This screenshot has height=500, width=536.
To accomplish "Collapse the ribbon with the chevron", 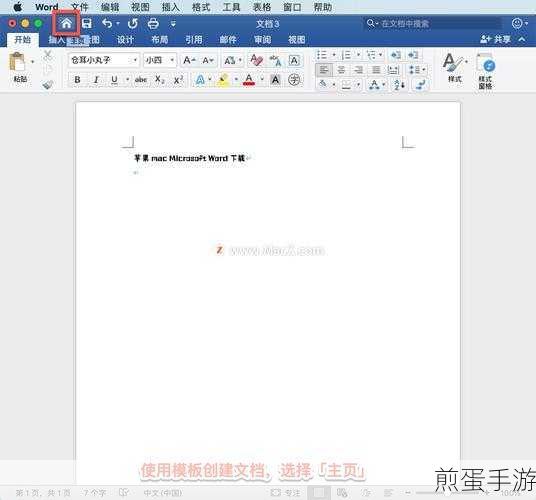I will [522, 39].
